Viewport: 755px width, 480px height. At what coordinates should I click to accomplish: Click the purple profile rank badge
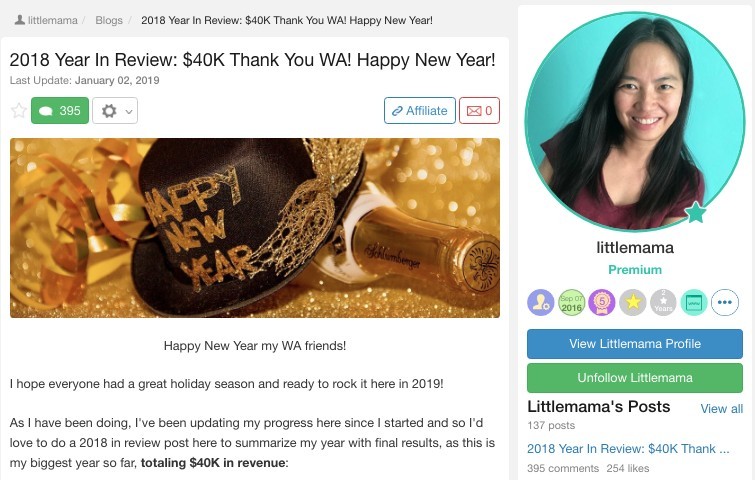pos(540,302)
